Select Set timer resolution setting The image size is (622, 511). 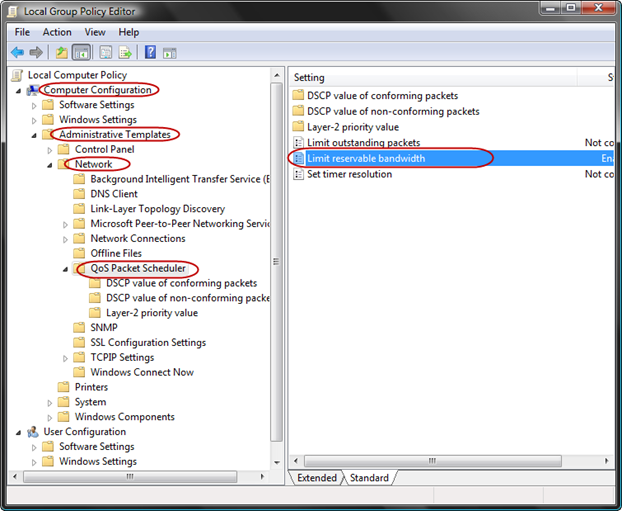point(349,174)
